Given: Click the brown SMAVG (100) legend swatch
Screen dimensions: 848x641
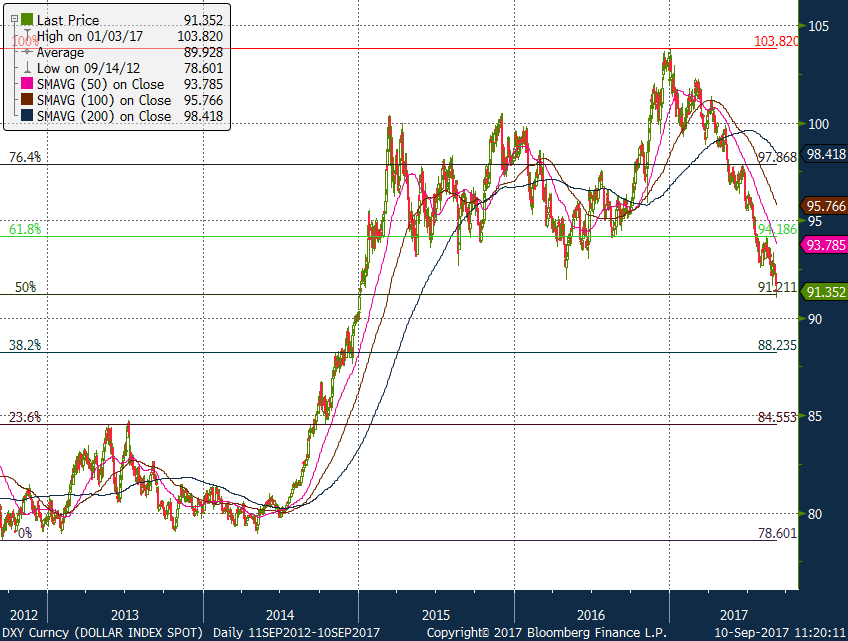Looking at the screenshot, I should pyautogui.click(x=26, y=100).
